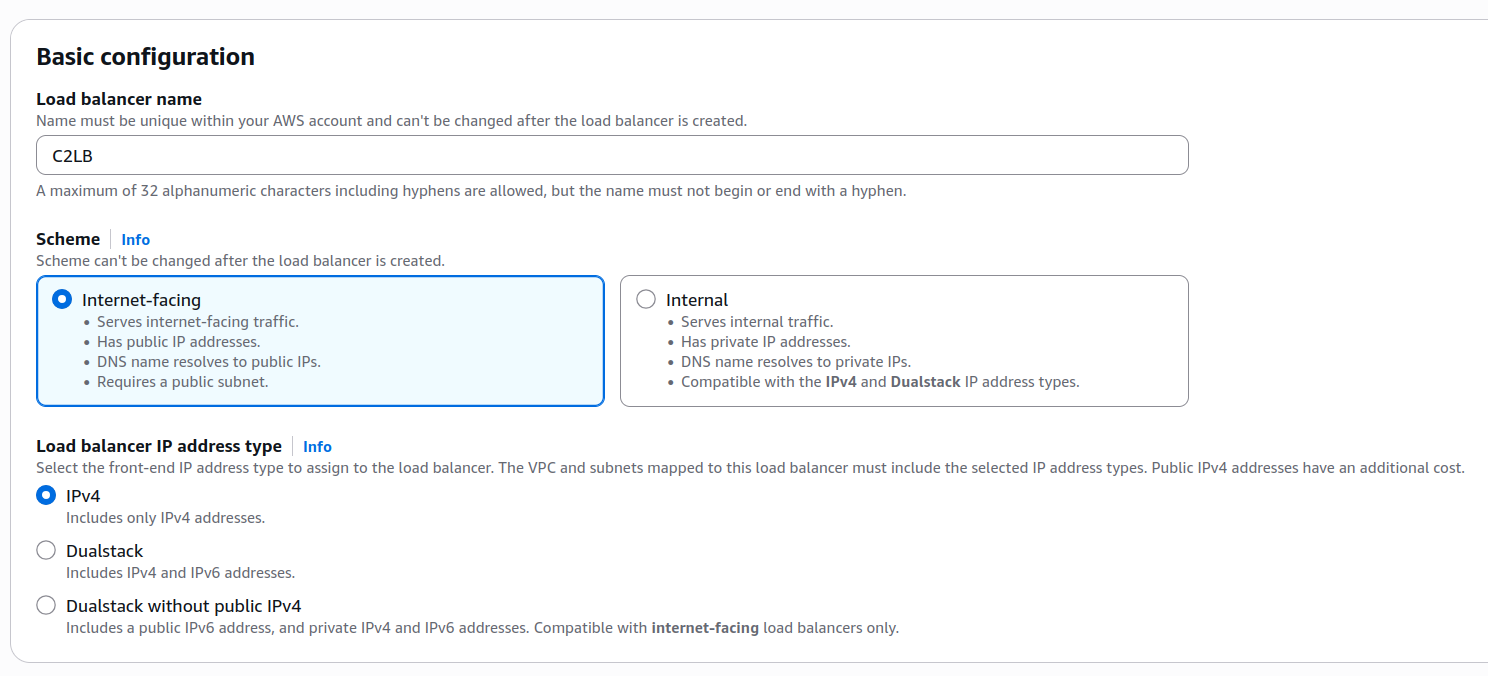Click 'Requires a public subnet' bullet text
This screenshot has height=676, width=1488.
coord(183,382)
